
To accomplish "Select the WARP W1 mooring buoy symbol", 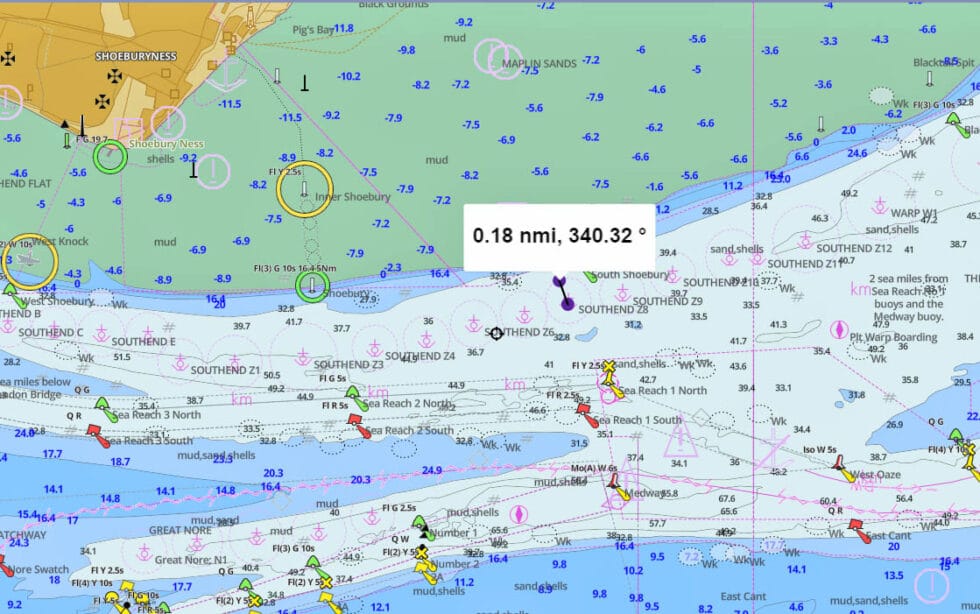I will coord(880,206).
